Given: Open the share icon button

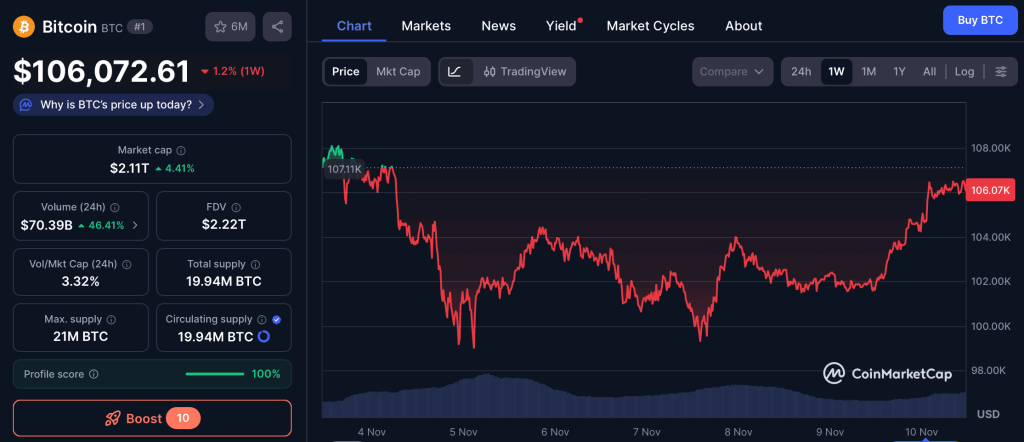Looking at the screenshot, I should coord(277,27).
